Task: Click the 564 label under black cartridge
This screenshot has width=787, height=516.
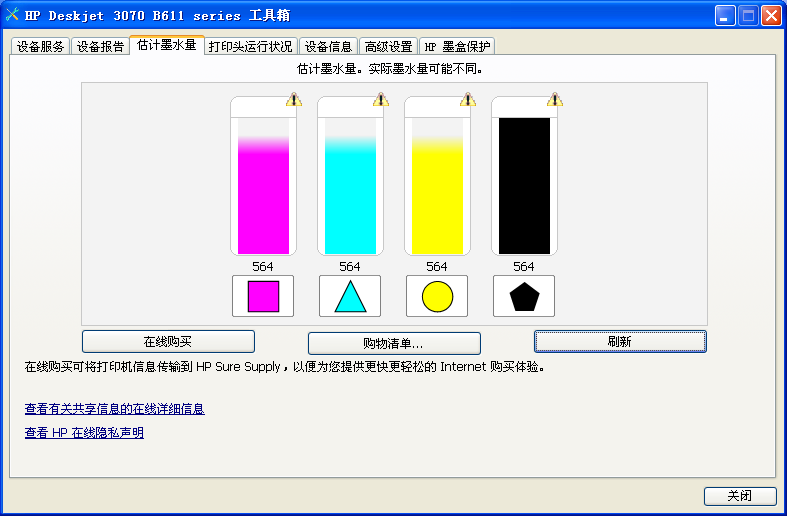Action: [523, 267]
